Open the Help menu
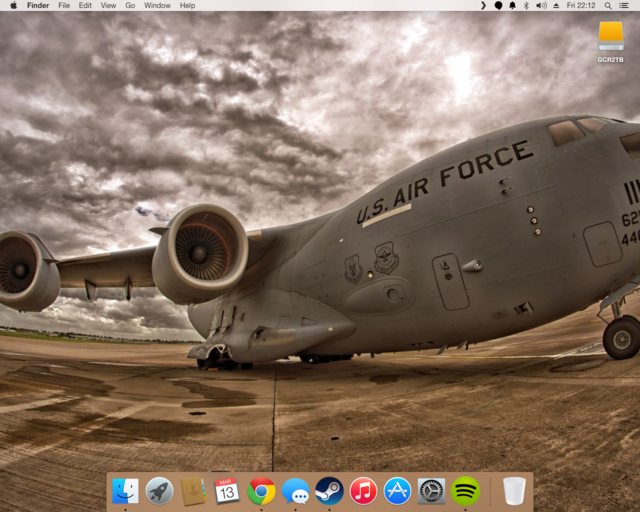 click(187, 5)
